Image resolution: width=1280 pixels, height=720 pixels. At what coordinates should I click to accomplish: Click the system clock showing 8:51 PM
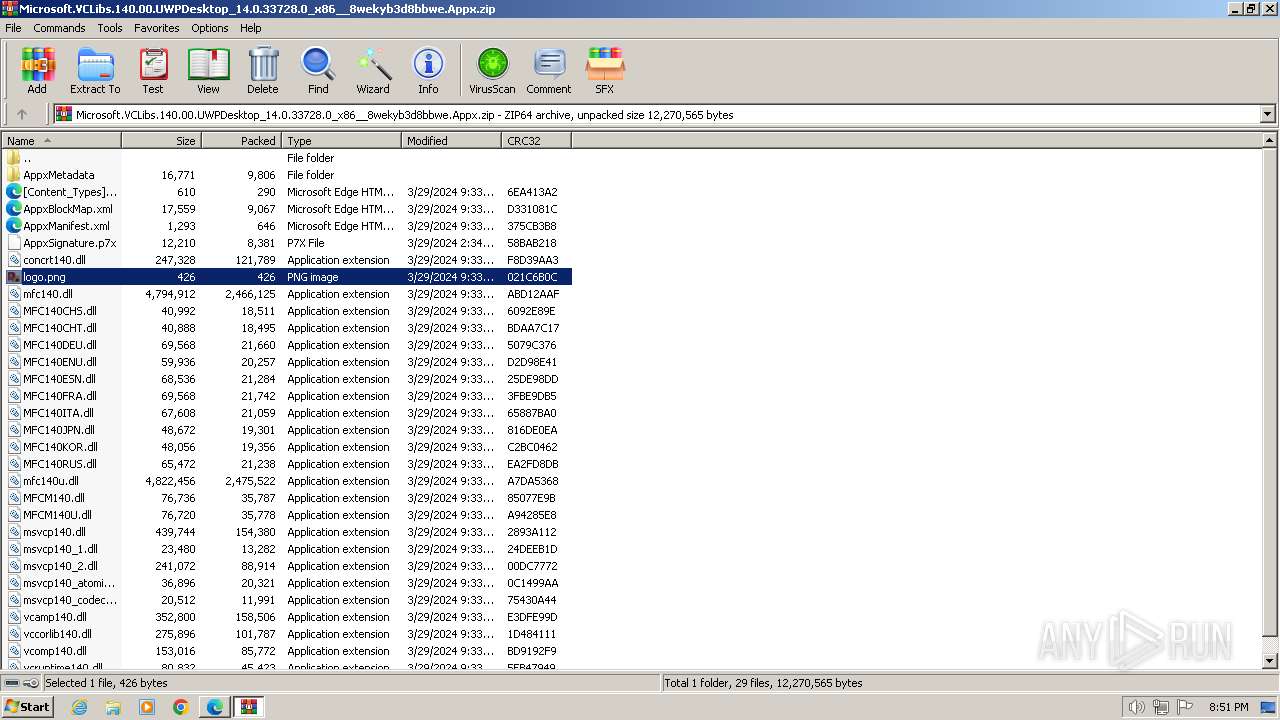[x=1229, y=707]
